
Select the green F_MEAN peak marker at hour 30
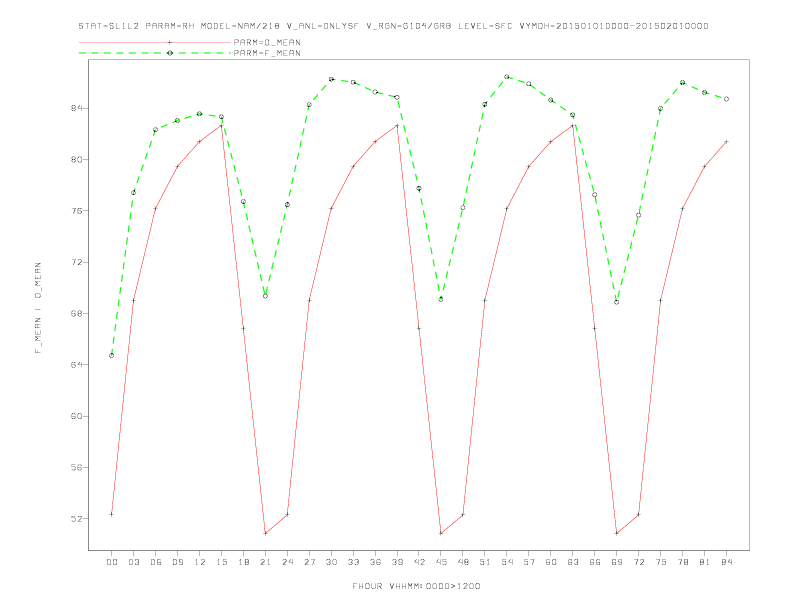tap(331, 79)
